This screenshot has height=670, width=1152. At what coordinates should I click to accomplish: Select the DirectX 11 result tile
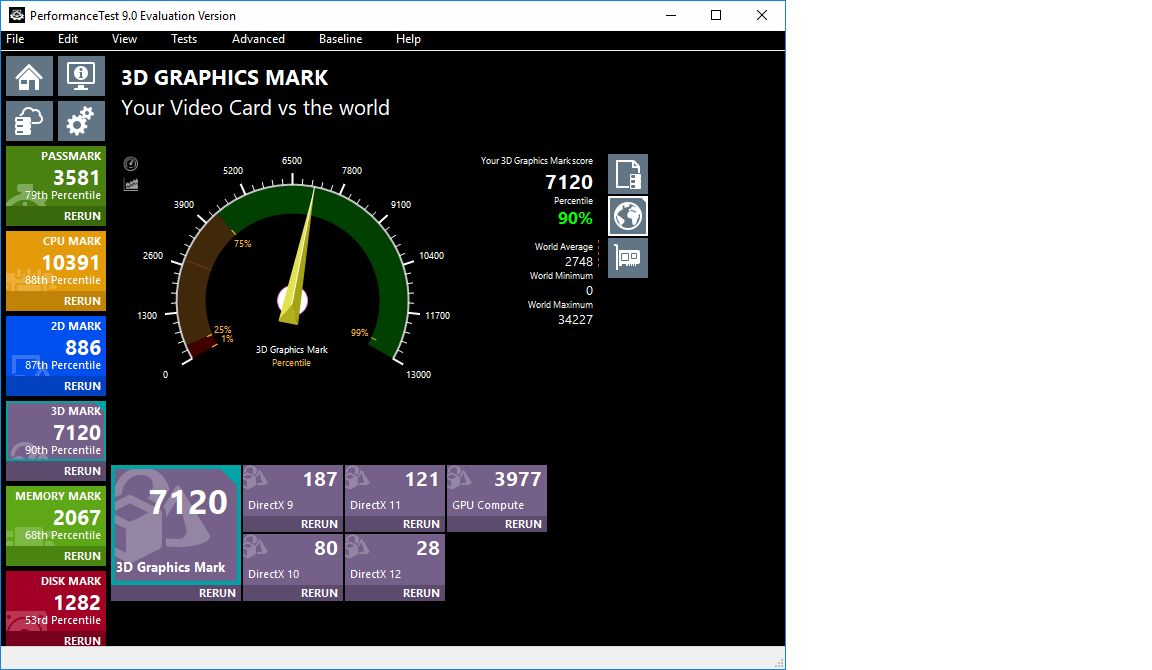(x=395, y=491)
